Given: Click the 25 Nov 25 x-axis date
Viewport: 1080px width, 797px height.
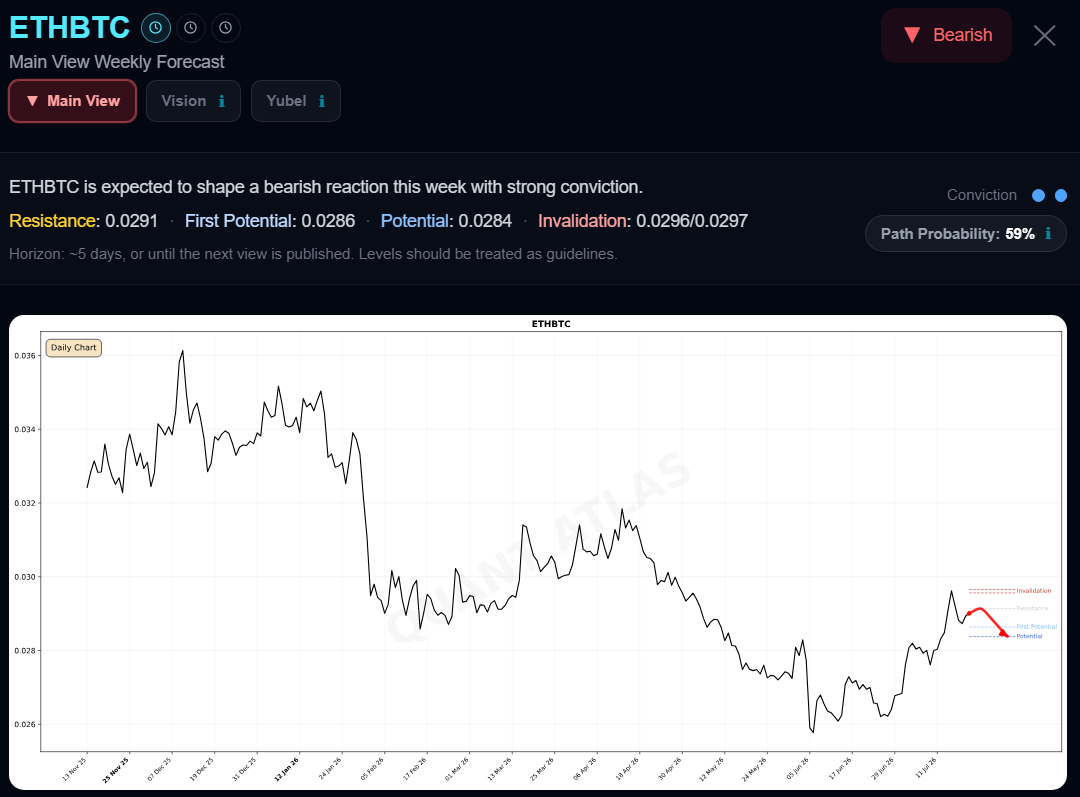Looking at the screenshot, I should pyautogui.click(x=116, y=769).
